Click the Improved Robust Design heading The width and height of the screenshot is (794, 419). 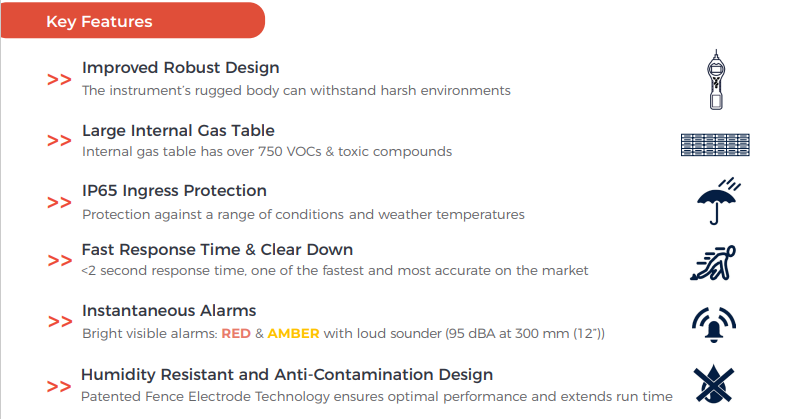tap(181, 67)
